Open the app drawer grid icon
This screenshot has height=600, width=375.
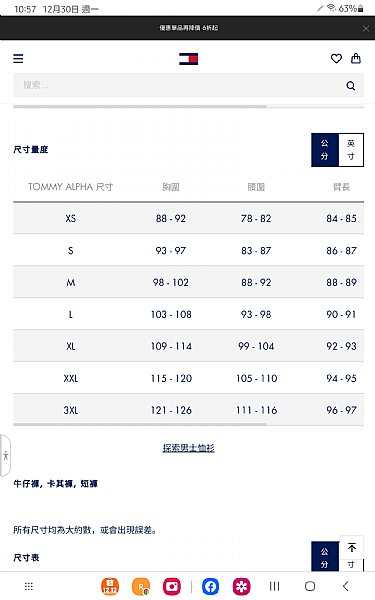(29, 586)
